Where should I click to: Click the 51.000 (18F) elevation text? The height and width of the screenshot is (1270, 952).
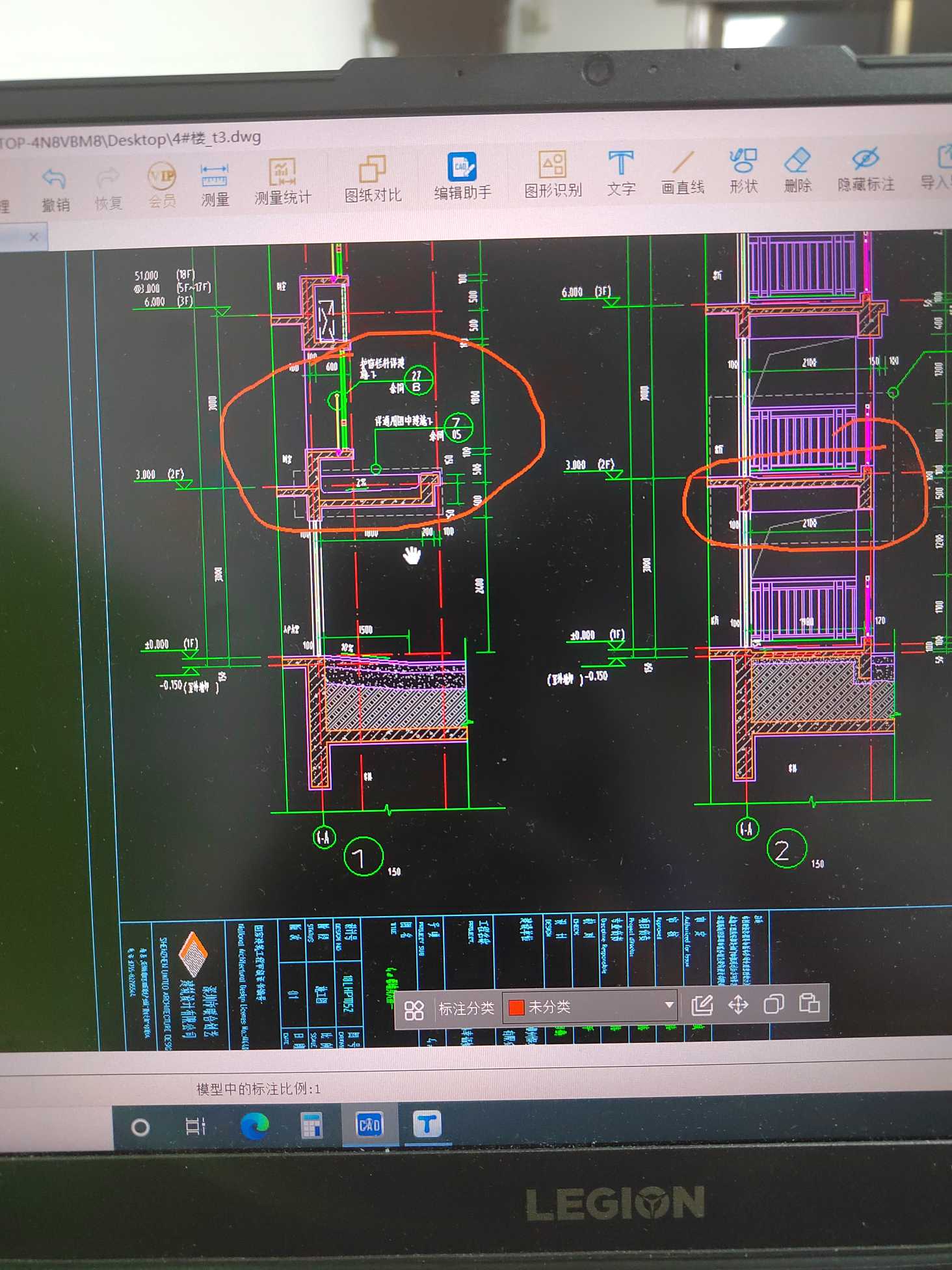(165, 275)
